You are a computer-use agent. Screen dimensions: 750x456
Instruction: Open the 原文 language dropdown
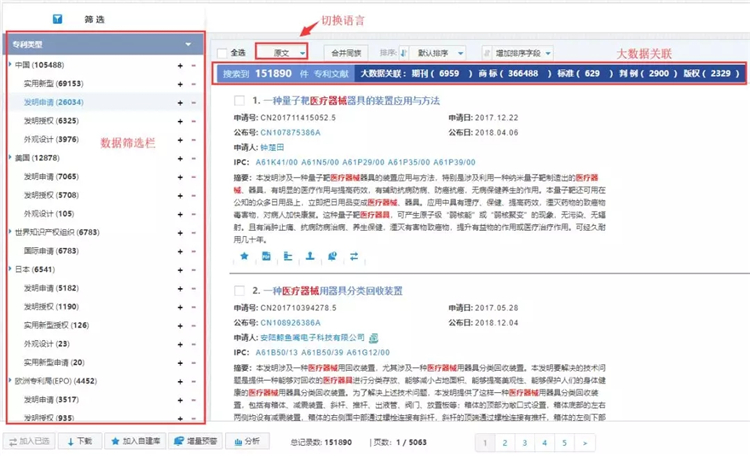coord(281,51)
